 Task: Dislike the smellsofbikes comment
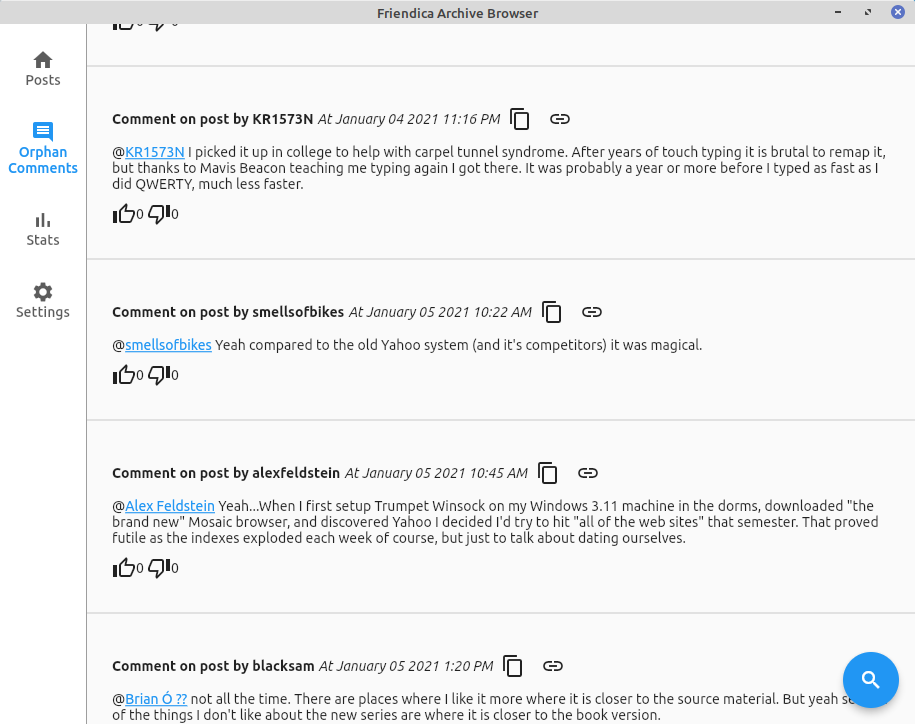click(x=159, y=375)
